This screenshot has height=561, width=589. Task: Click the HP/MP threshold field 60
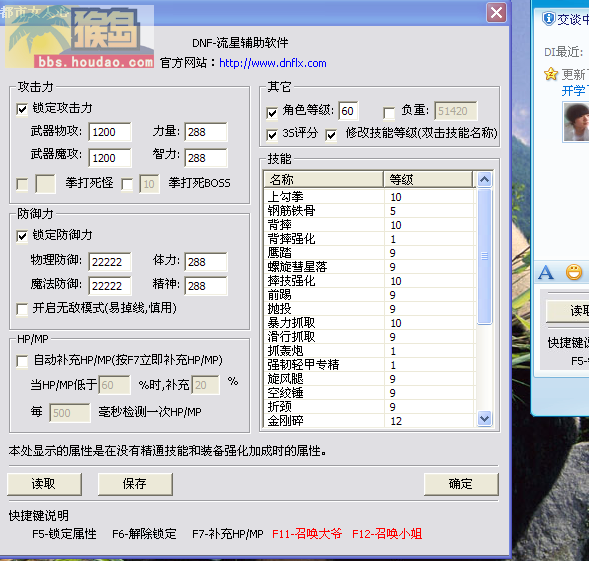coord(115,385)
